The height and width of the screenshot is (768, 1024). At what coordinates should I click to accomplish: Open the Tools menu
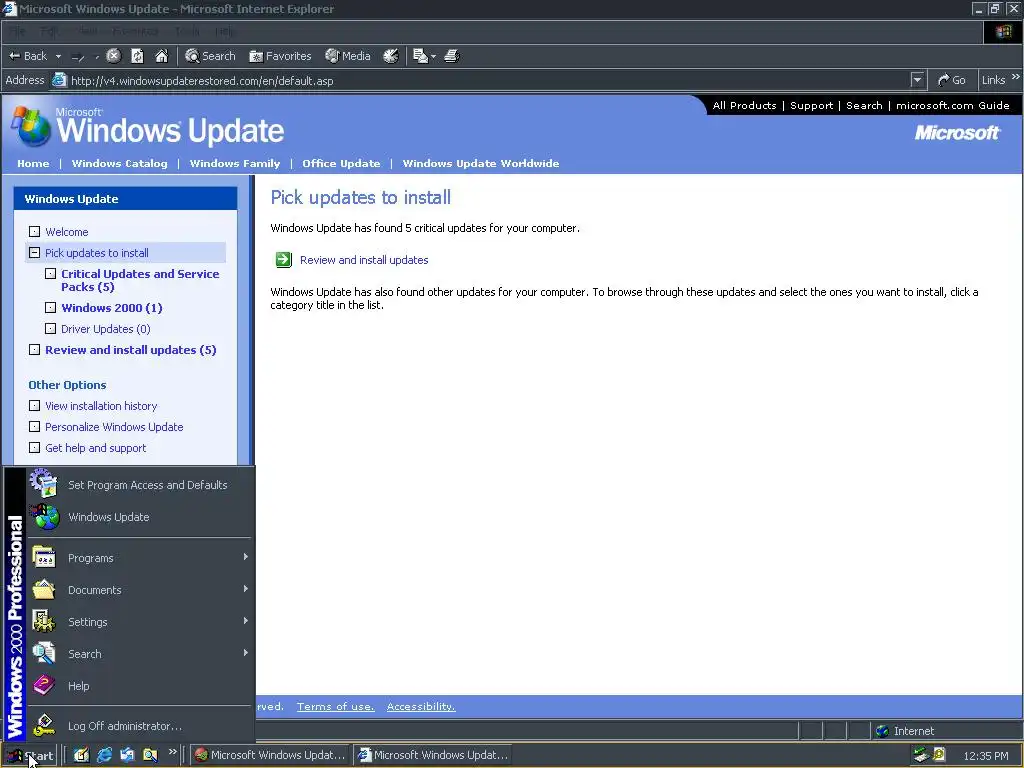coord(187,31)
